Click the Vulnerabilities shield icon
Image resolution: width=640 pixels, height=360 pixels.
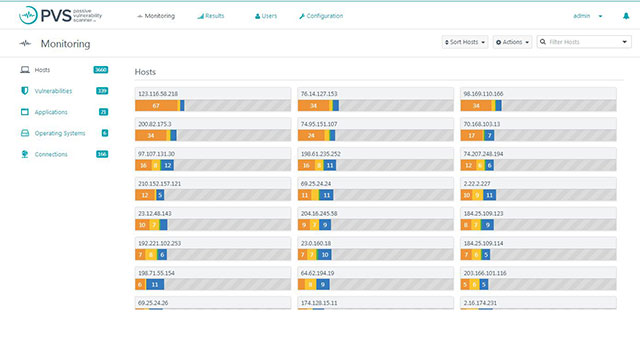click(x=25, y=91)
